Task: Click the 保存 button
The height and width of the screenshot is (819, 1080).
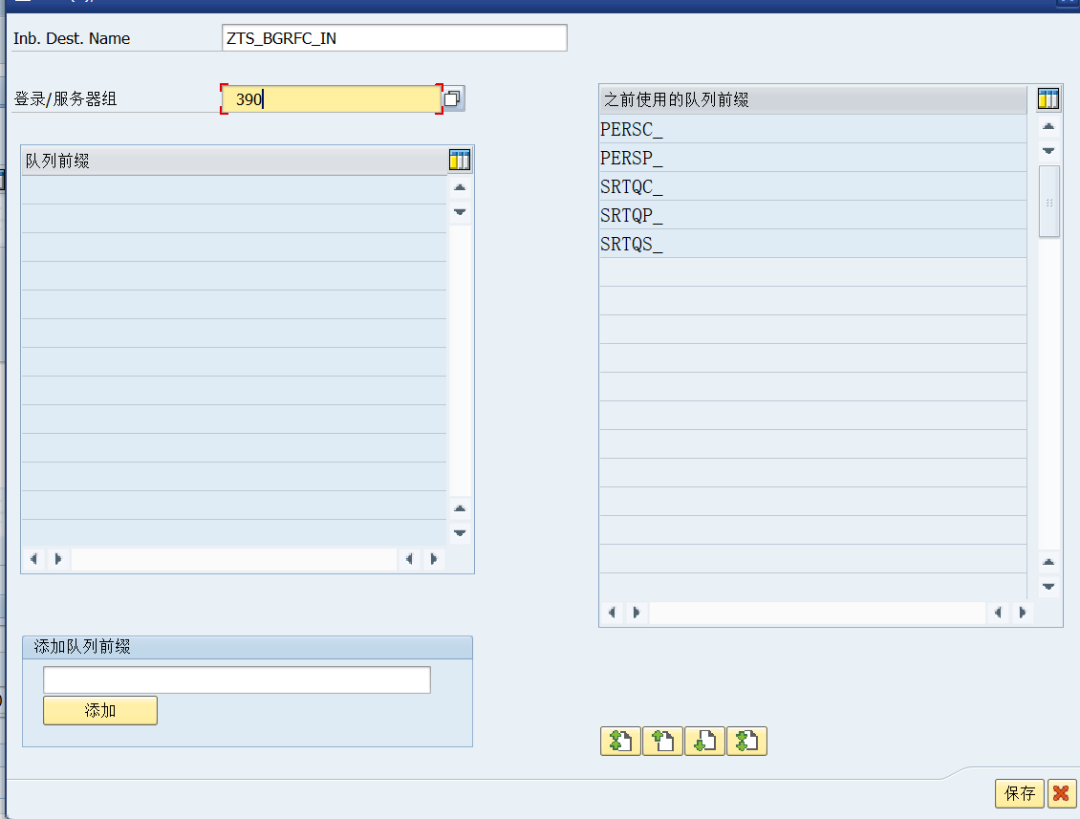Action: pos(1019,794)
